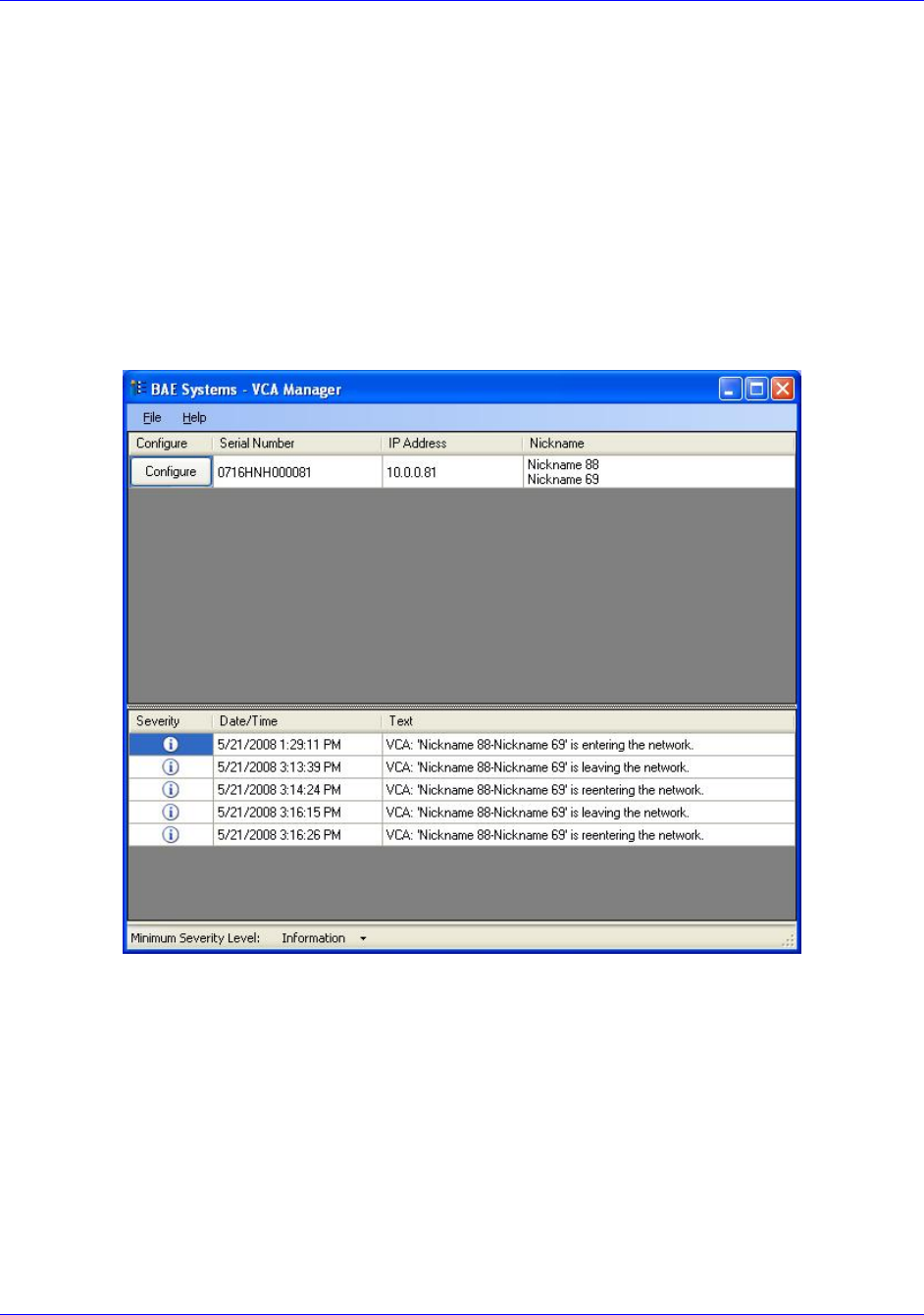Select the serial number 0716HNH000081 cell

click(297, 472)
